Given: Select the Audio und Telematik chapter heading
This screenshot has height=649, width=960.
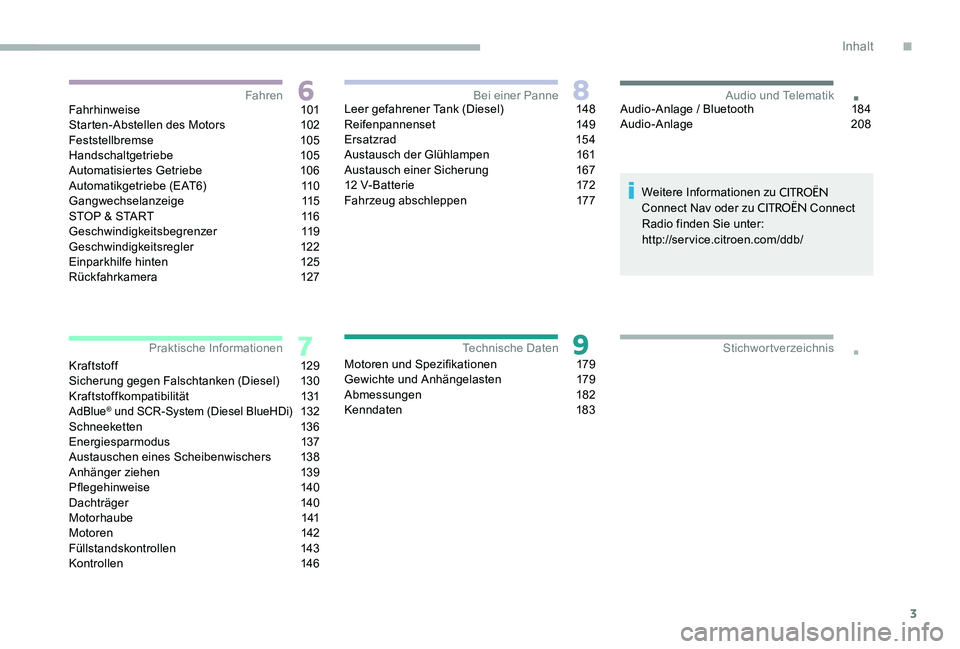Looking at the screenshot, I should click(x=779, y=95).
